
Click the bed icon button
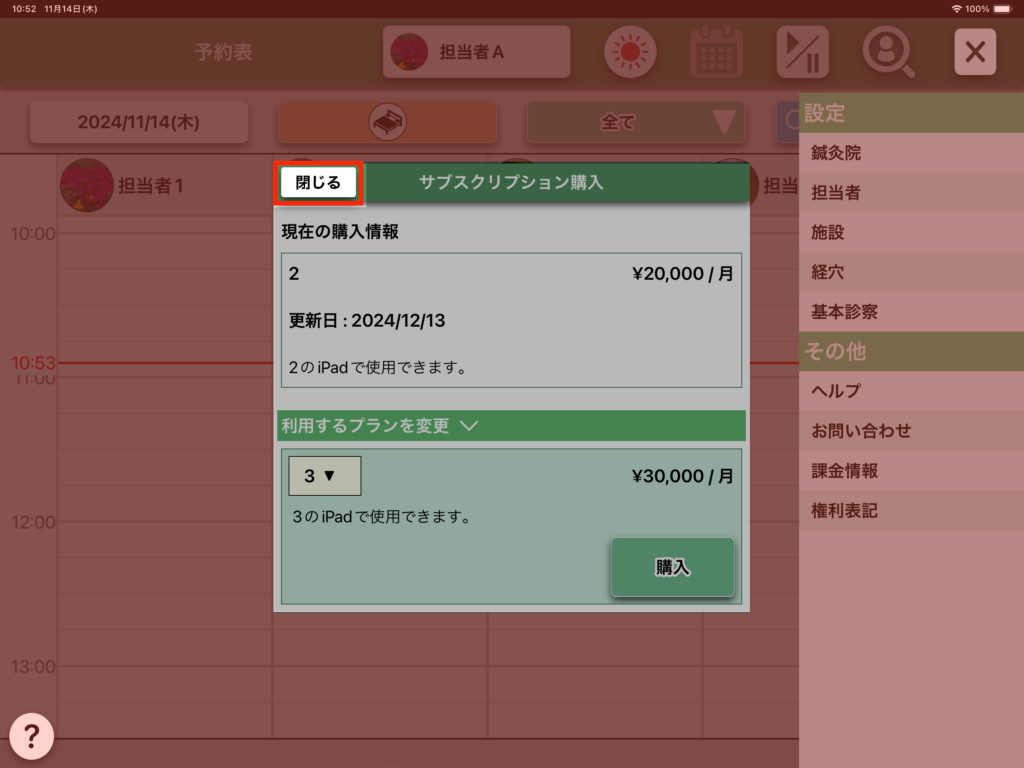click(387, 122)
